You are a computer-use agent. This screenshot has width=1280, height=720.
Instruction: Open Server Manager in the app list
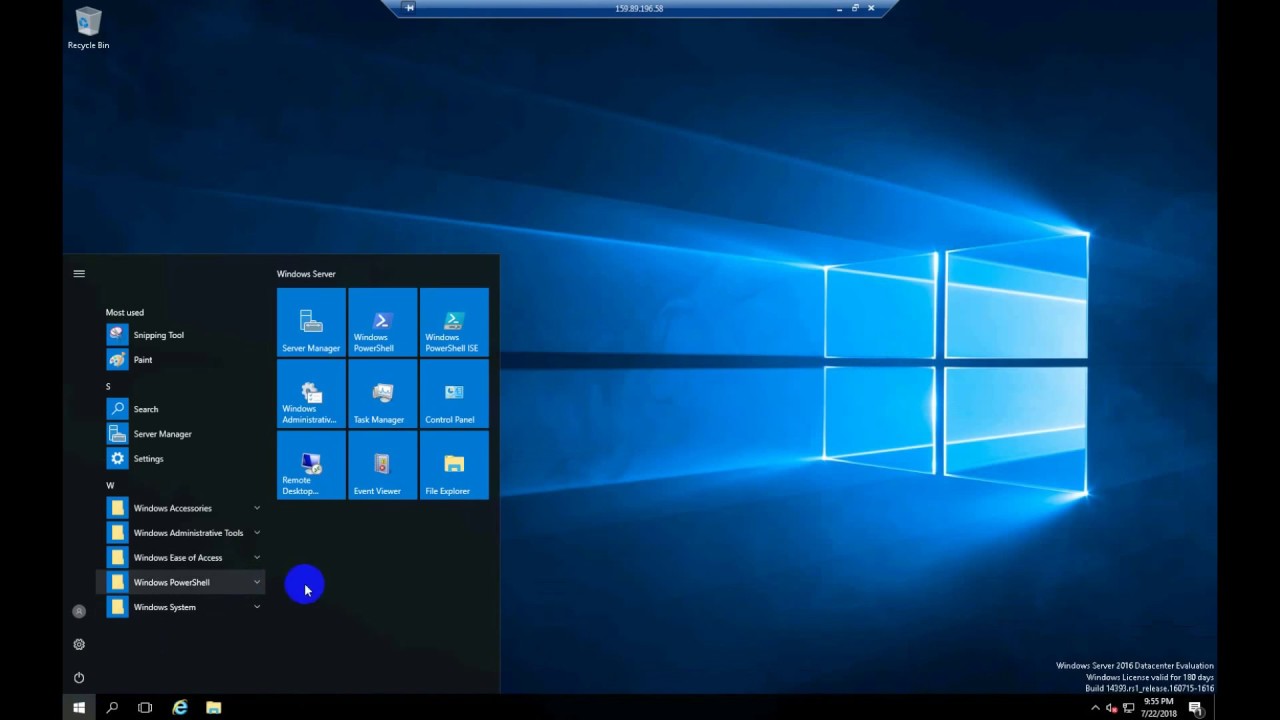click(183, 434)
